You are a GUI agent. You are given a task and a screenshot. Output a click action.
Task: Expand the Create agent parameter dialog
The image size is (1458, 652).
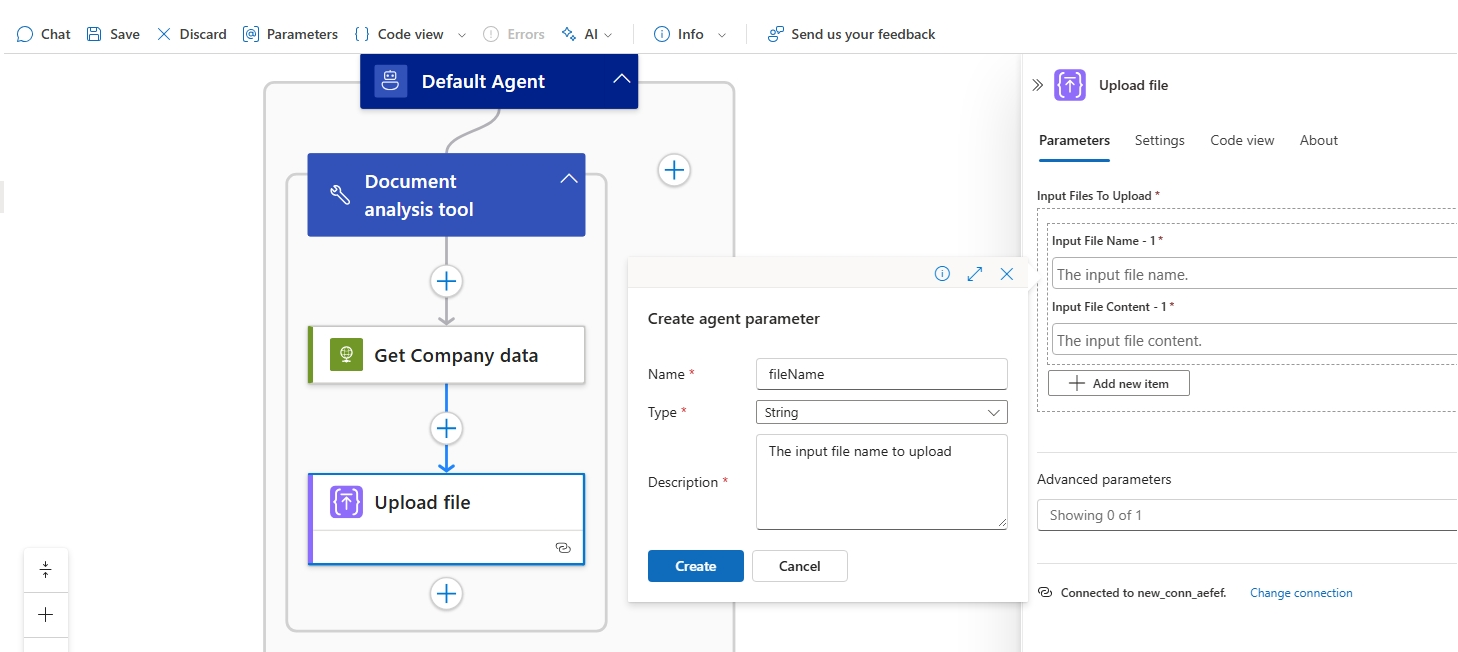[974, 273]
